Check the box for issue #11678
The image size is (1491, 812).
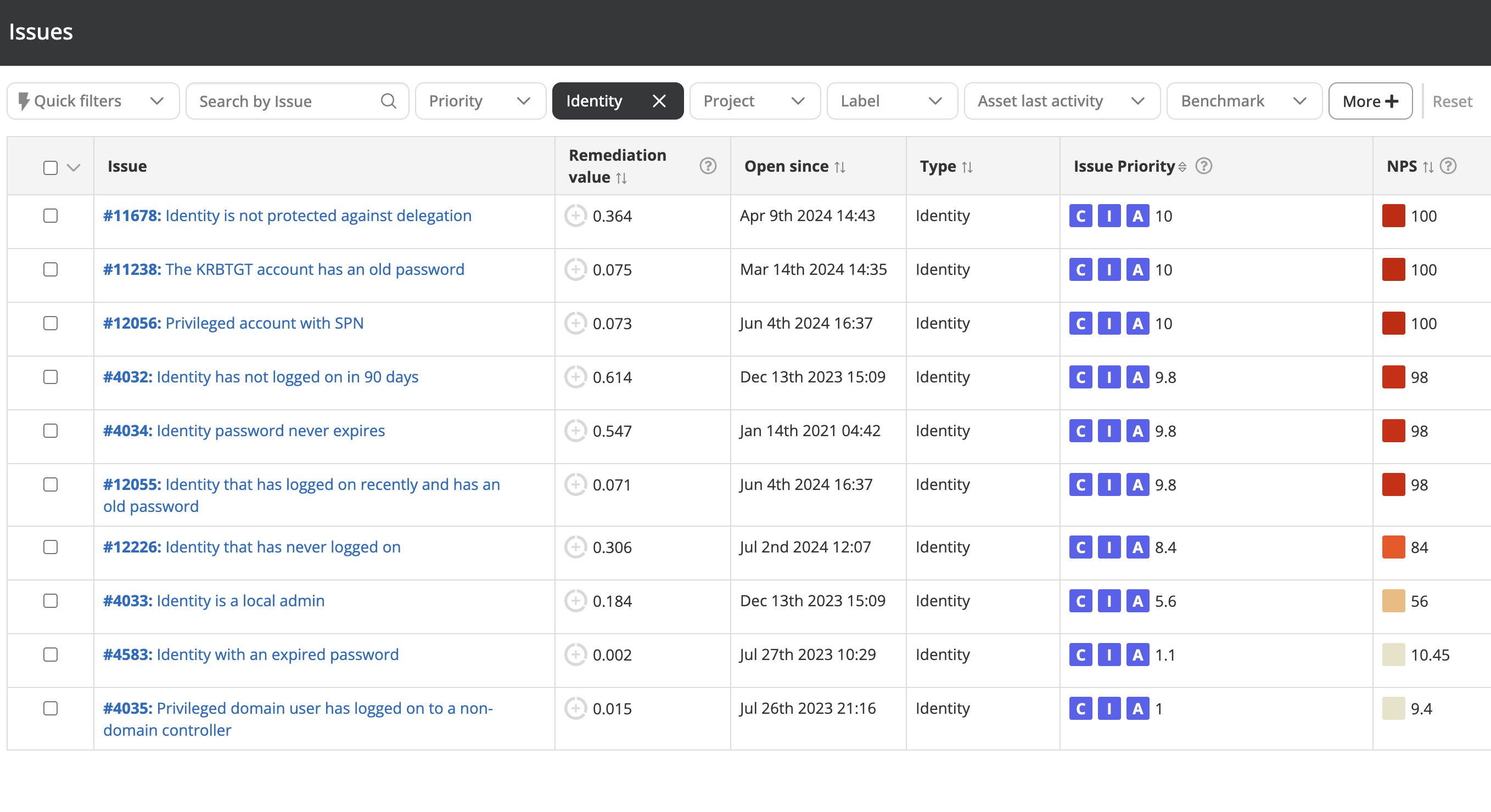pos(51,216)
